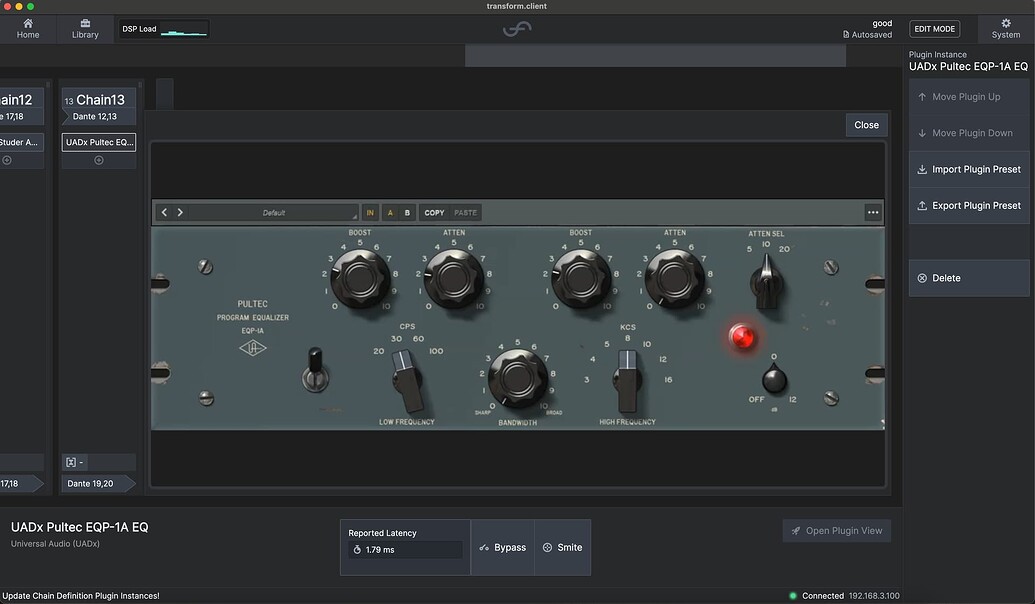Go to next preset arrow
Screen dimensions: 1035x604
[180, 213]
